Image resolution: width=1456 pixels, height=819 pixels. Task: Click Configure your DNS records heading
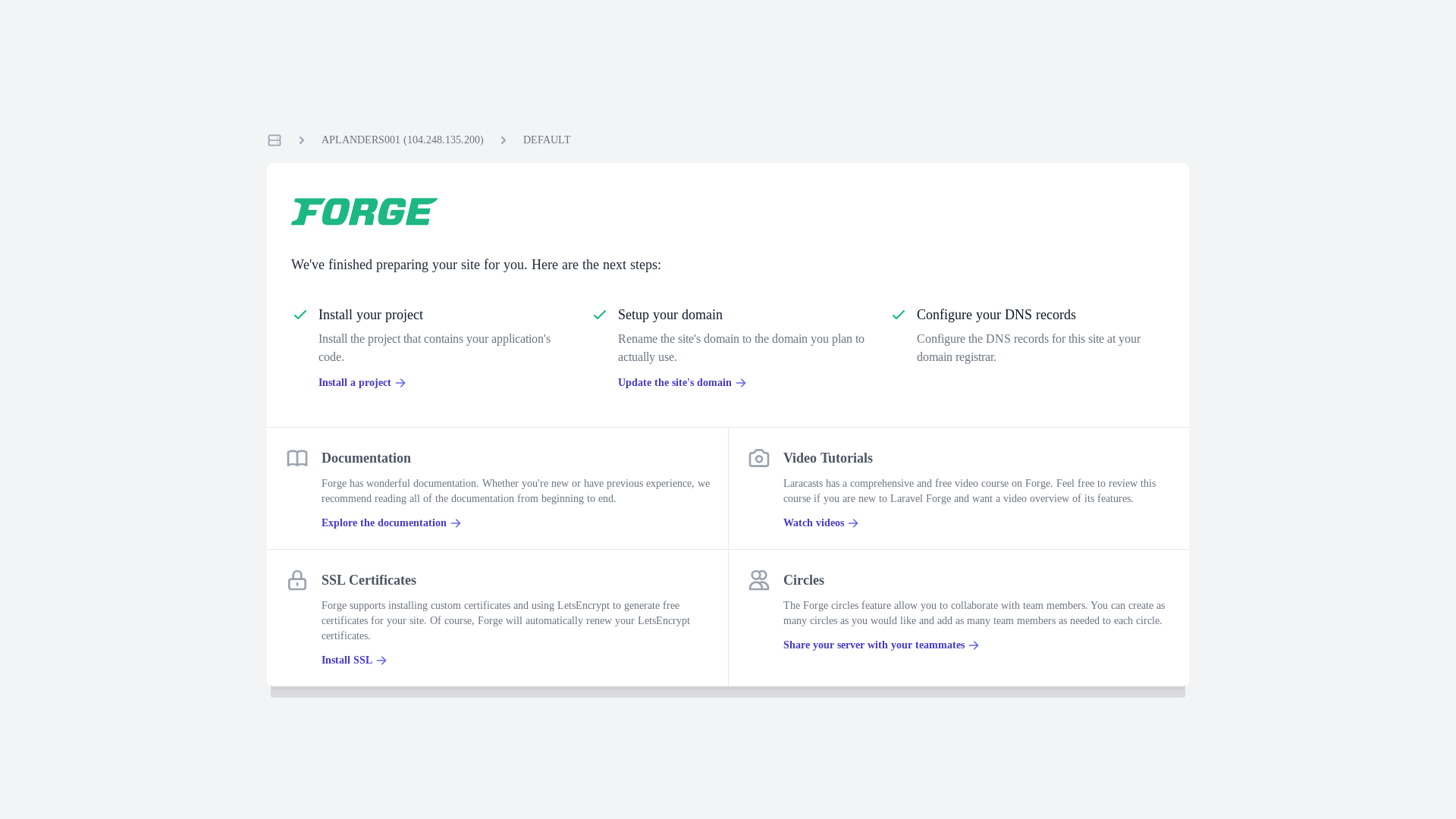click(996, 315)
